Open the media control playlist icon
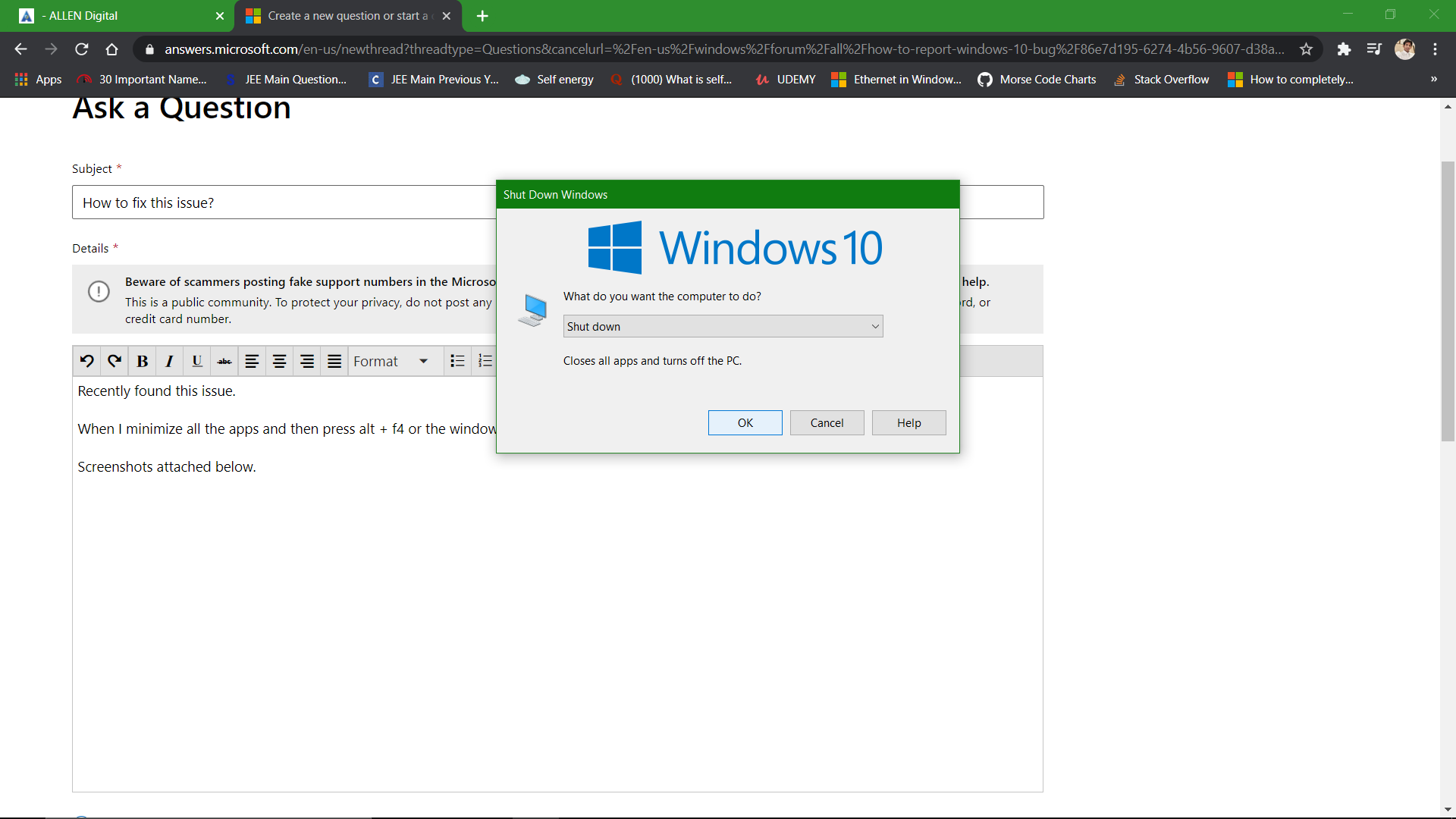 pos(1374,49)
